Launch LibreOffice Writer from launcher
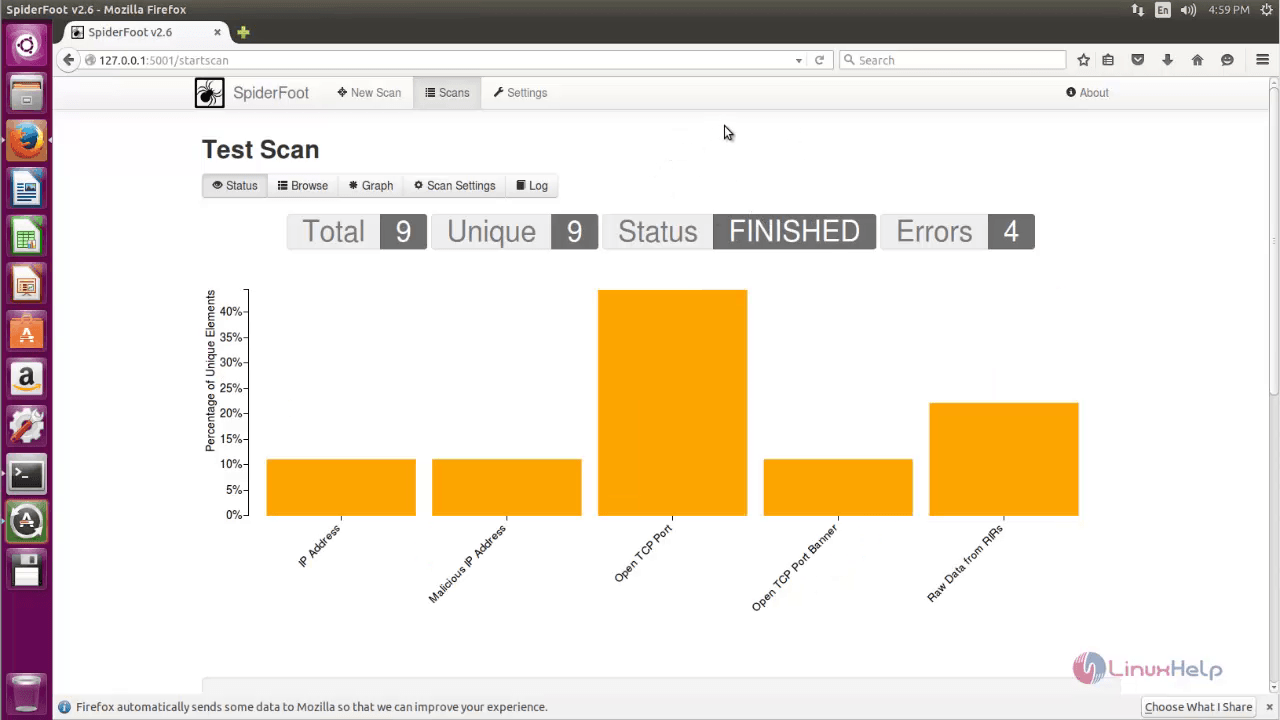The image size is (1280, 720). [x=26, y=189]
